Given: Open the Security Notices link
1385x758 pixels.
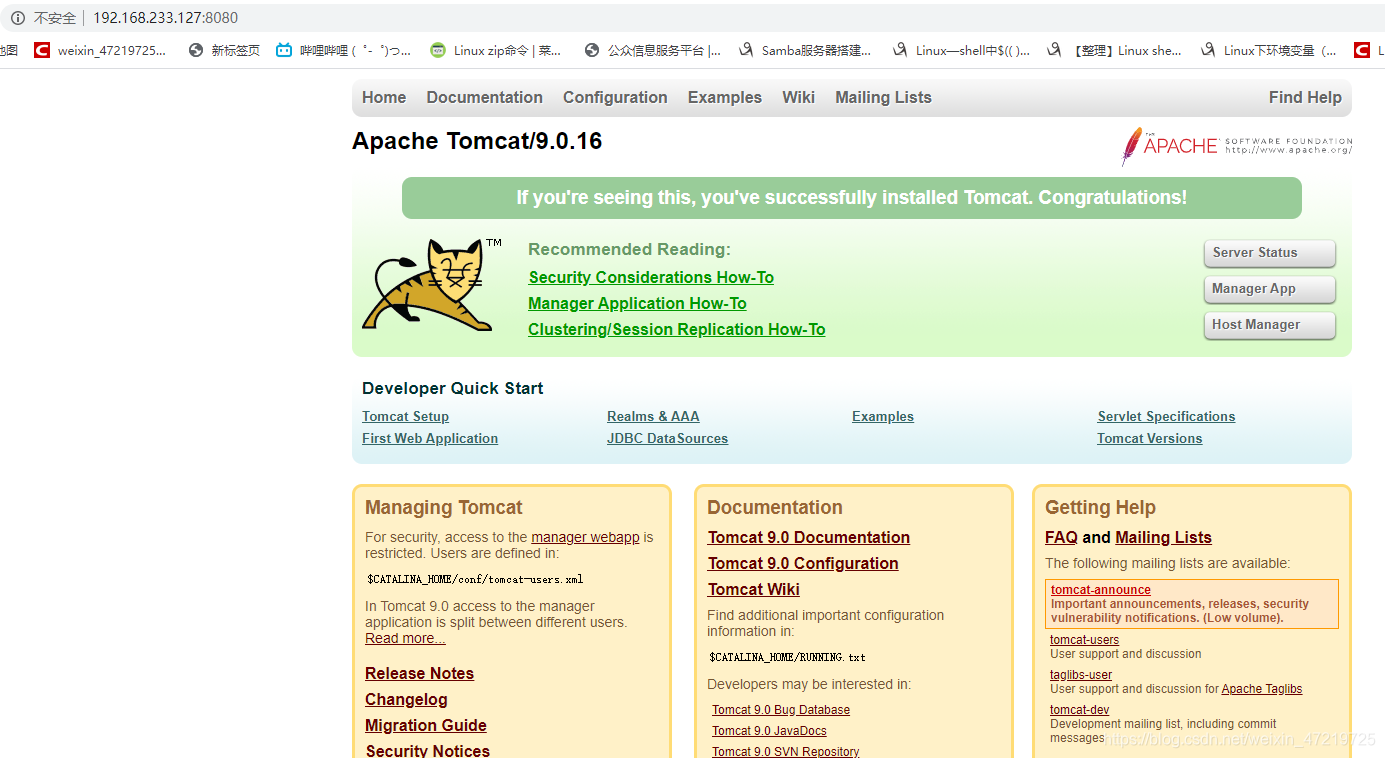Looking at the screenshot, I should (428, 750).
